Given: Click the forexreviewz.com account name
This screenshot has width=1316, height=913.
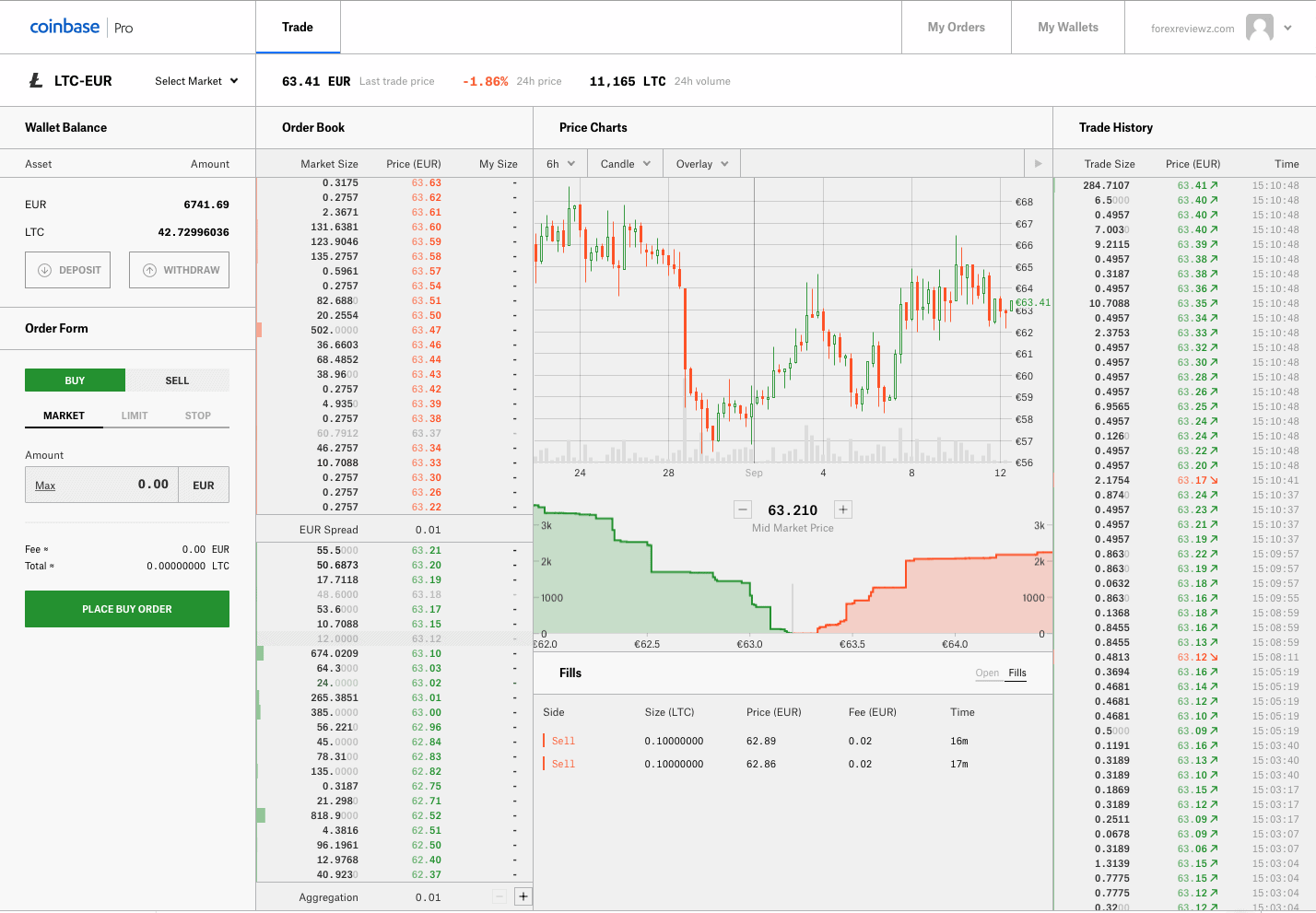Looking at the screenshot, I should coord(1193,29).
